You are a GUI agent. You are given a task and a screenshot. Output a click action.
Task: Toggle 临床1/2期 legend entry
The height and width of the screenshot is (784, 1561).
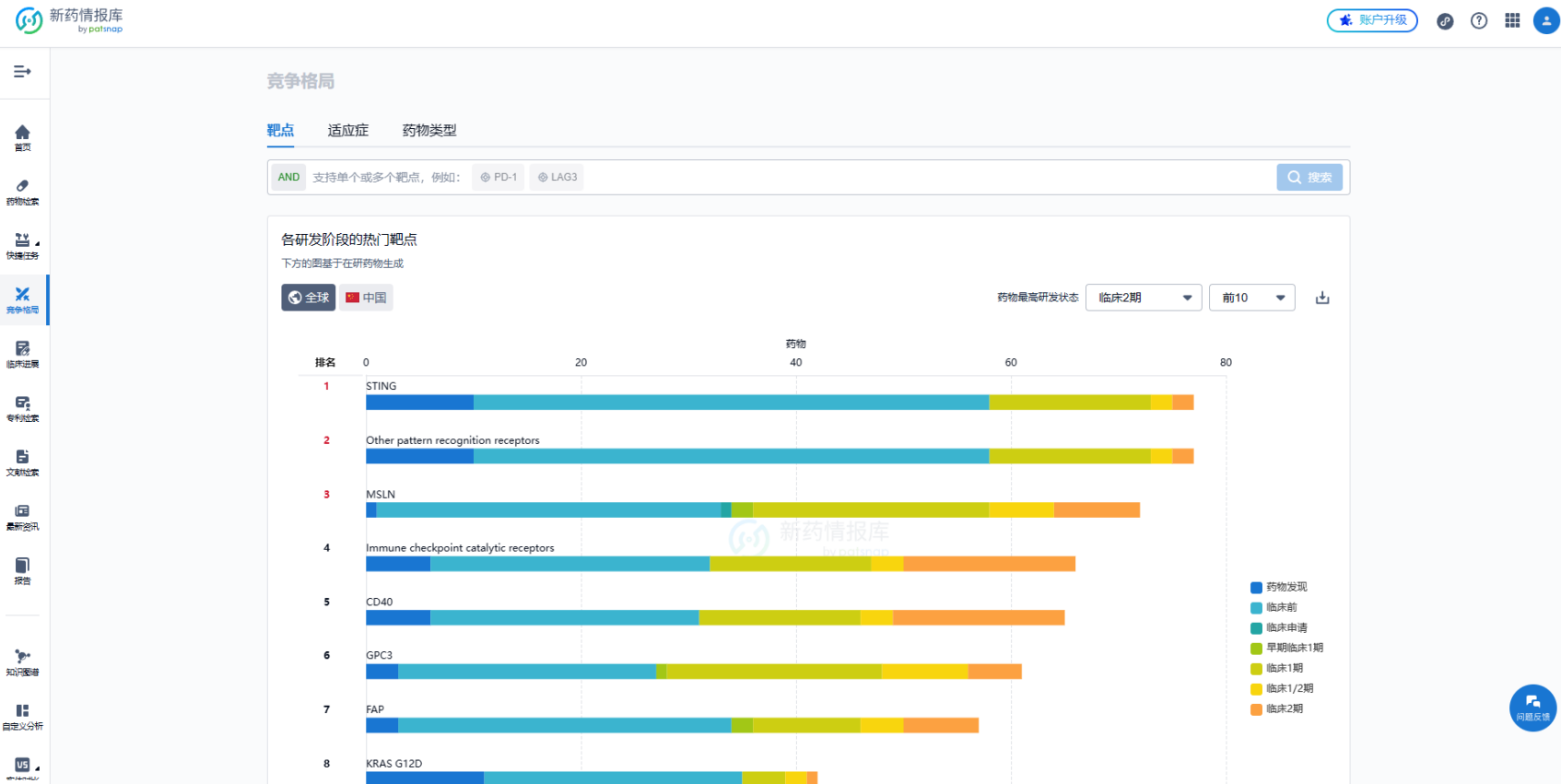[x=1282, y=689]
